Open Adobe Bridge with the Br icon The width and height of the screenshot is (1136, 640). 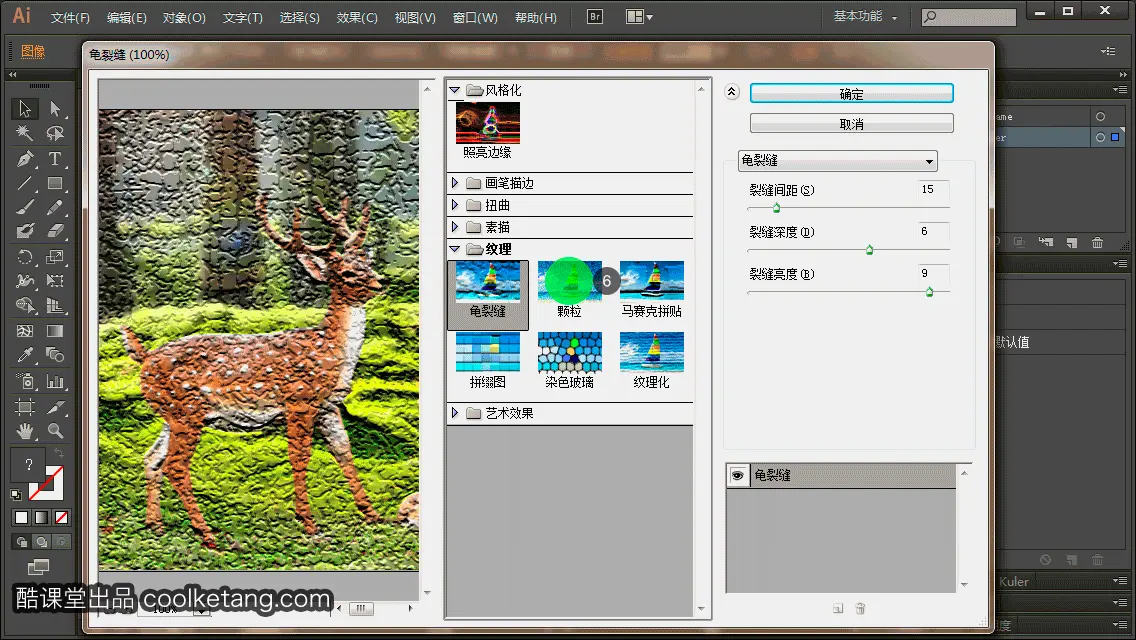click(595, 16)
